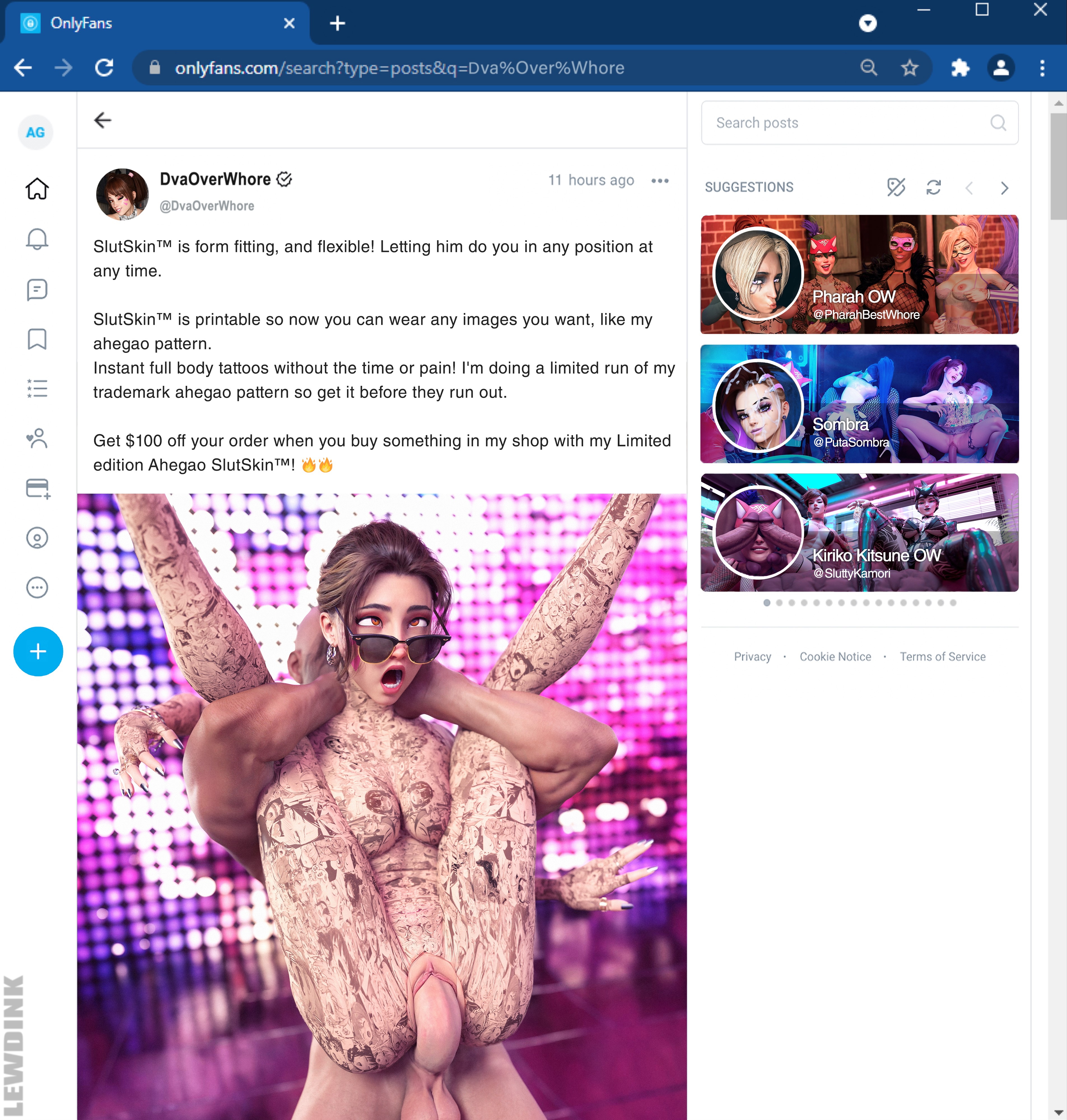Show next suggestions with right chevron
1067x1120 pixels.
tap(1005, 188)
